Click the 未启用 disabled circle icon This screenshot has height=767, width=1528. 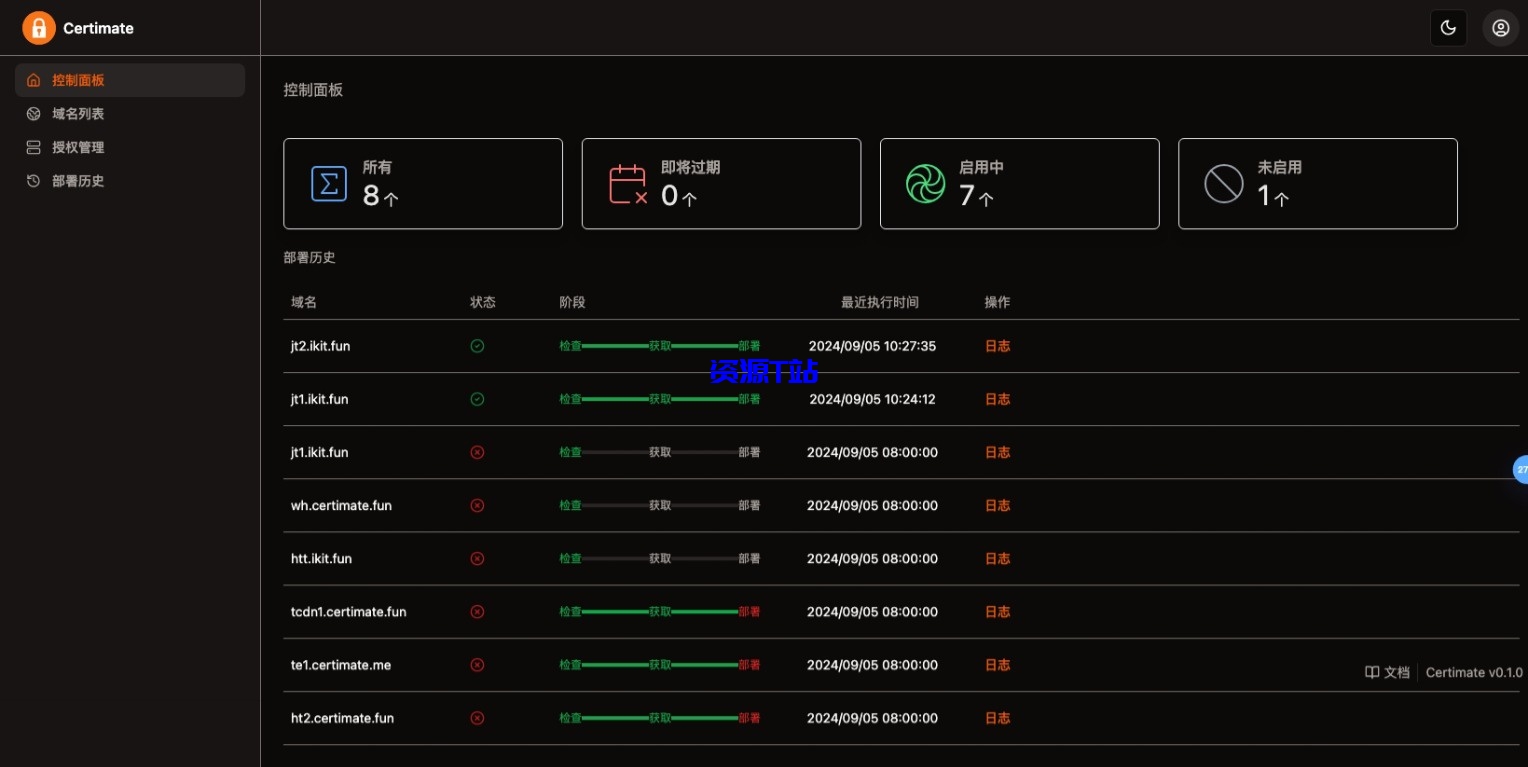pos(1223,183)
